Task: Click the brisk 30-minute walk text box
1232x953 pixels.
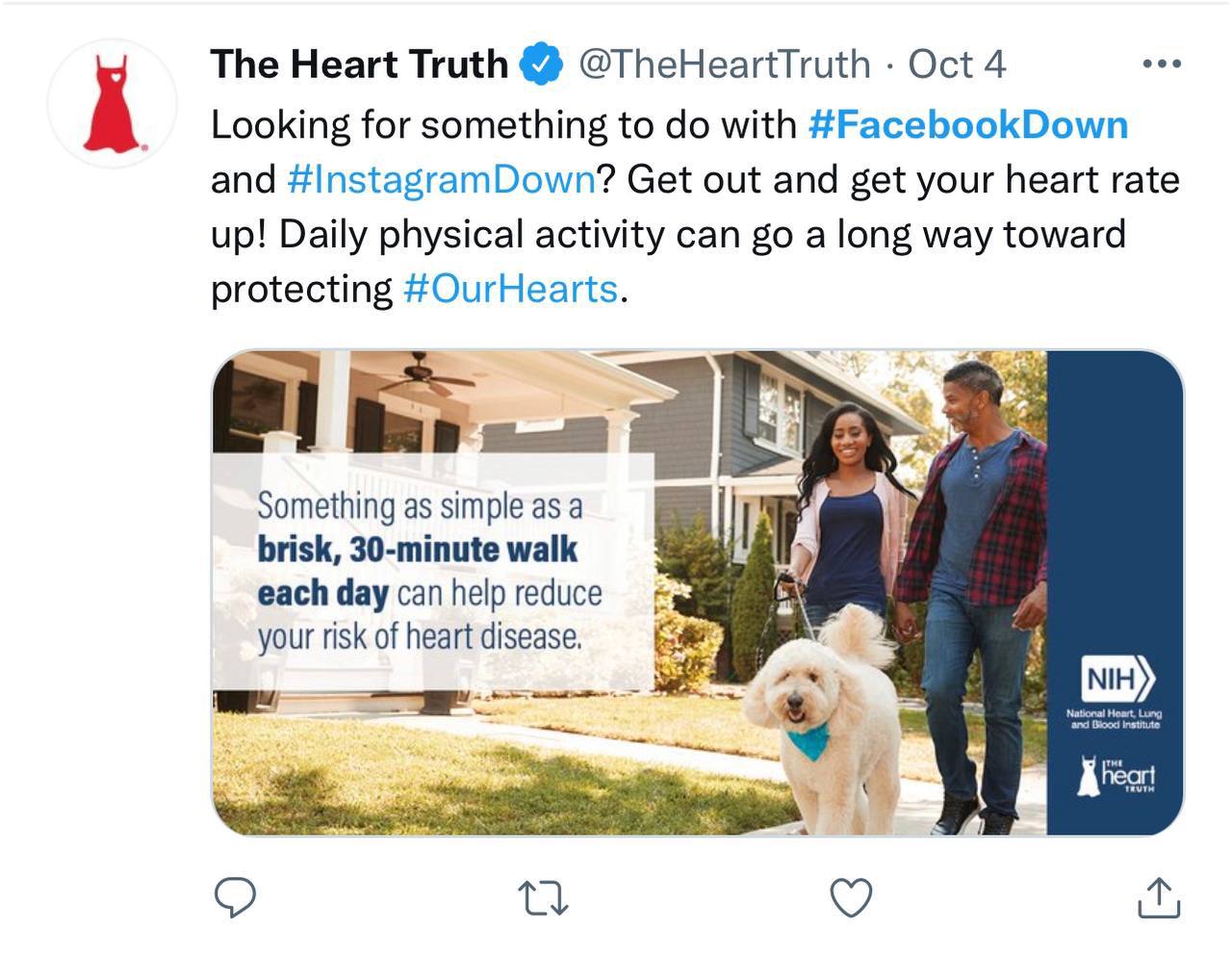Action: [x=433, y=572]
